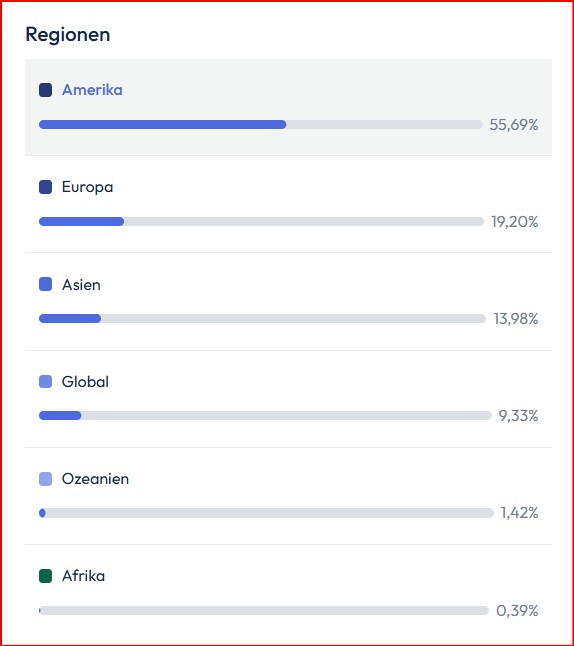Click the Amerika color square icon

tap(45, 90)
